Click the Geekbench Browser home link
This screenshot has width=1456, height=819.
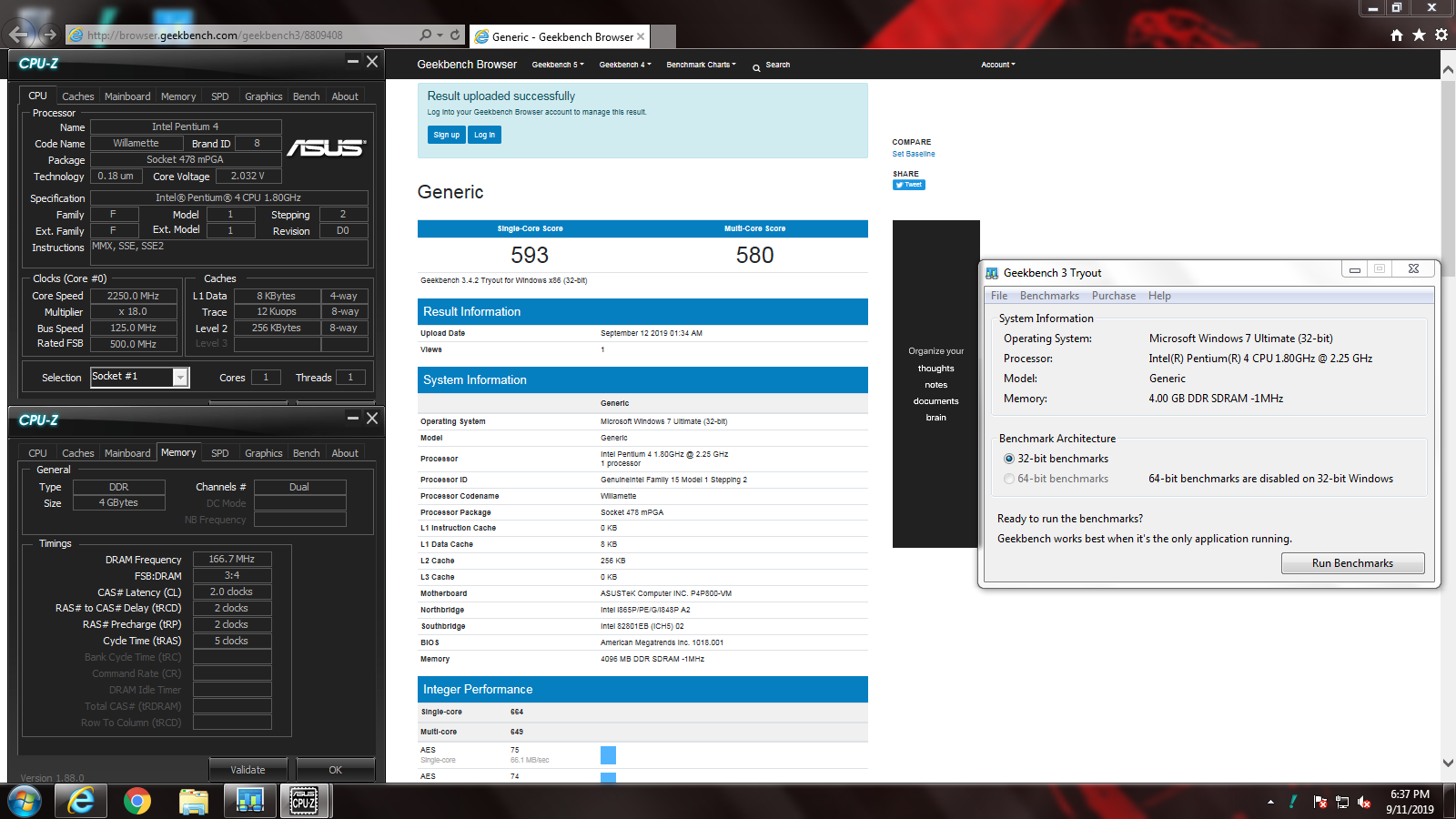pyautogui.click(x=467, y=65)
